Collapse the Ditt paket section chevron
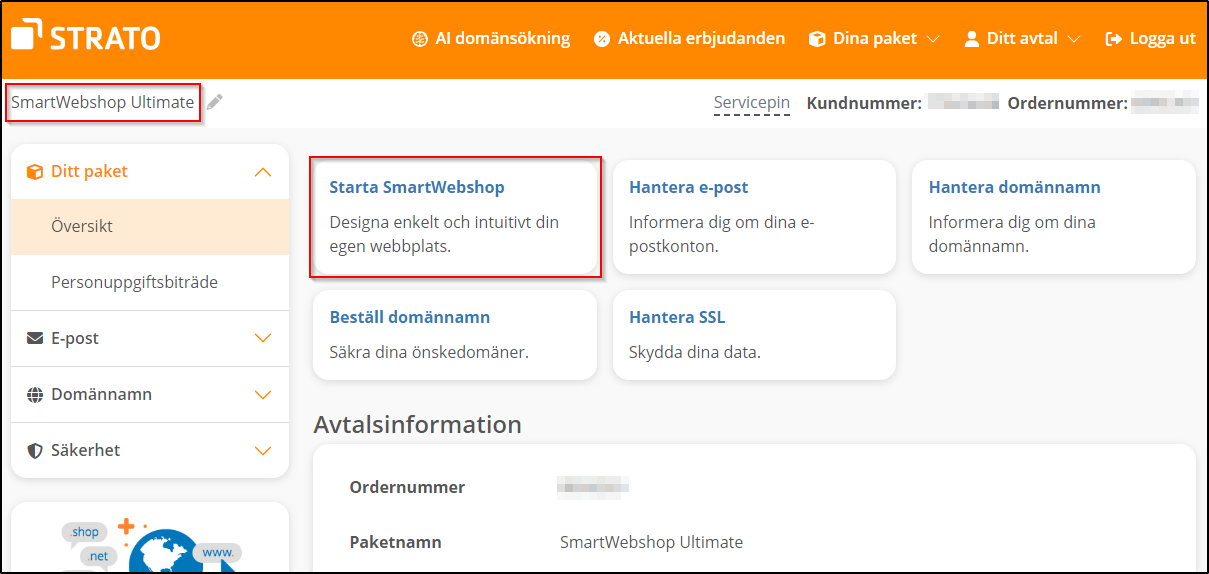 [263, 172]
